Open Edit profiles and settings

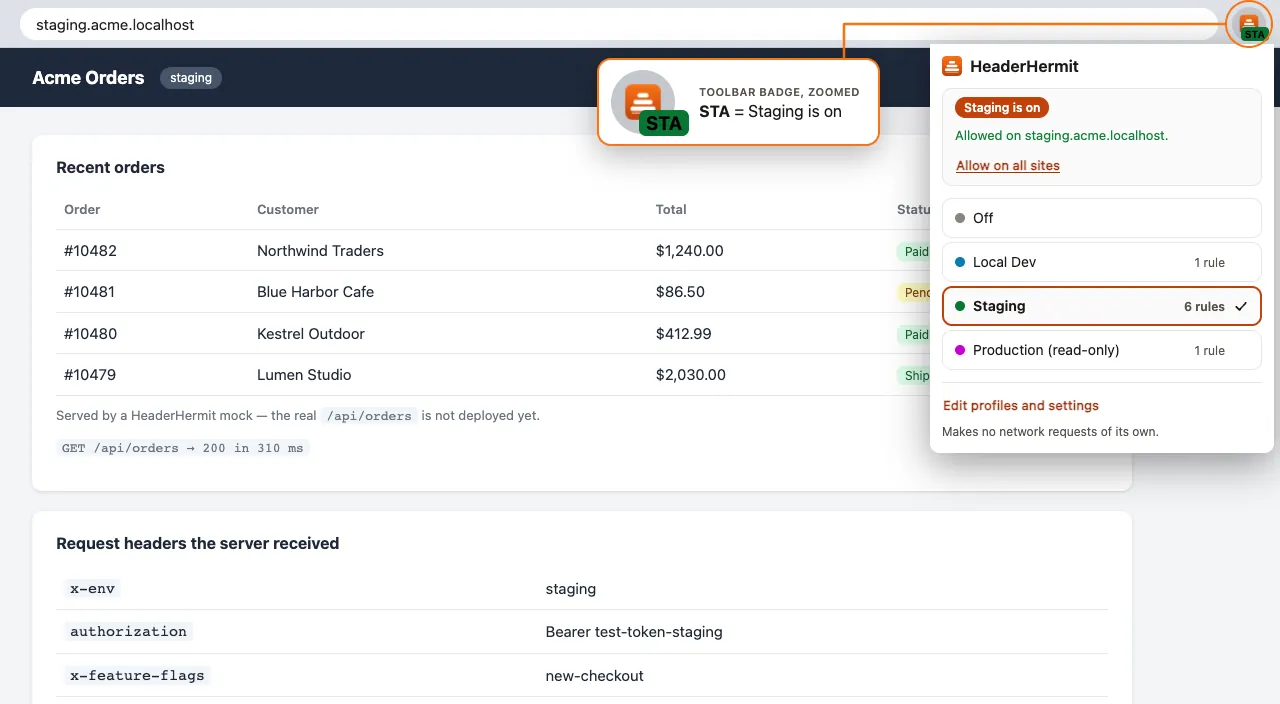click(1021, 406)
